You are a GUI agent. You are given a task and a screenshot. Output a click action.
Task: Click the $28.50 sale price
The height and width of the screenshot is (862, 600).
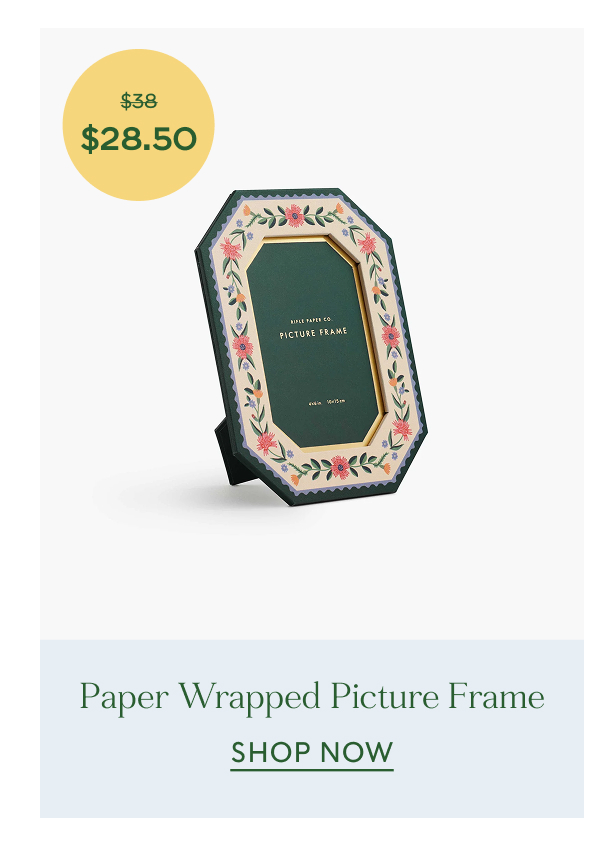coord(139,139)
